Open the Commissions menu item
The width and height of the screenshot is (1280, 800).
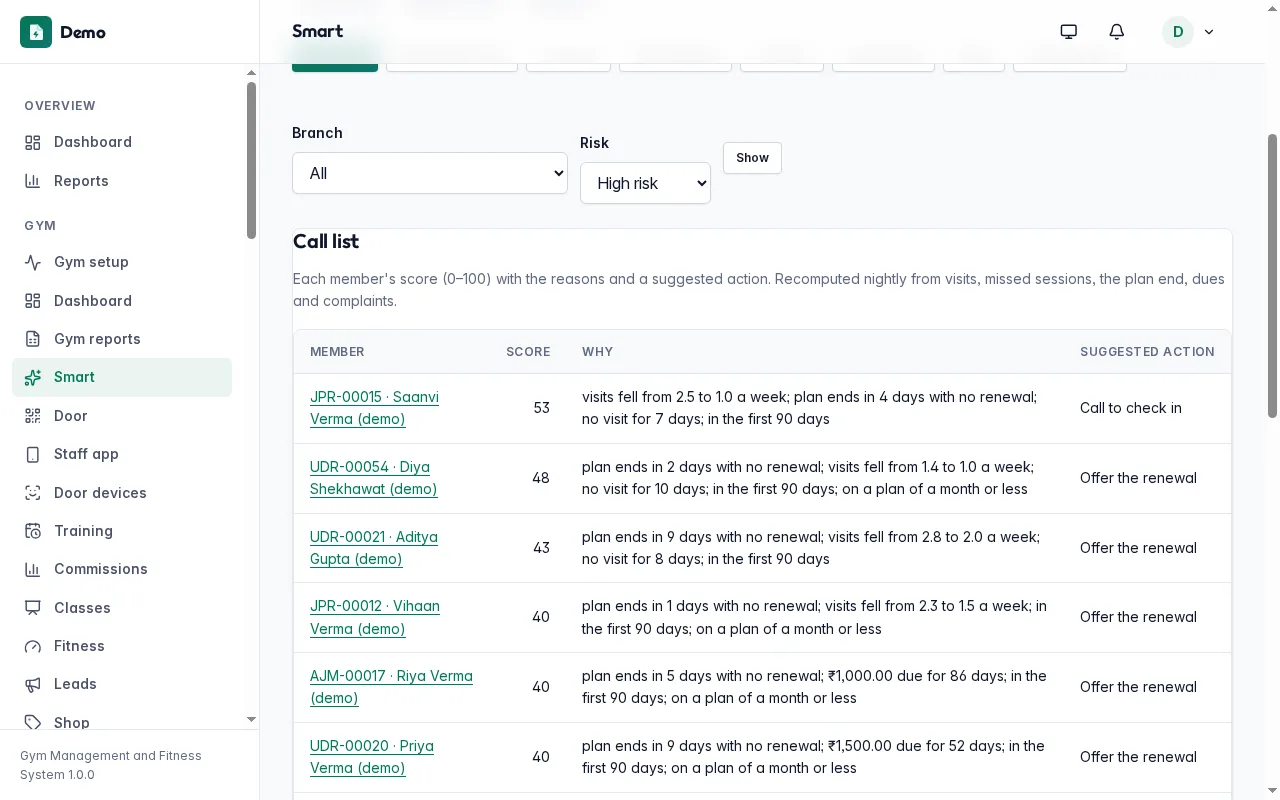pyautogui.click(x=122, y=569)
